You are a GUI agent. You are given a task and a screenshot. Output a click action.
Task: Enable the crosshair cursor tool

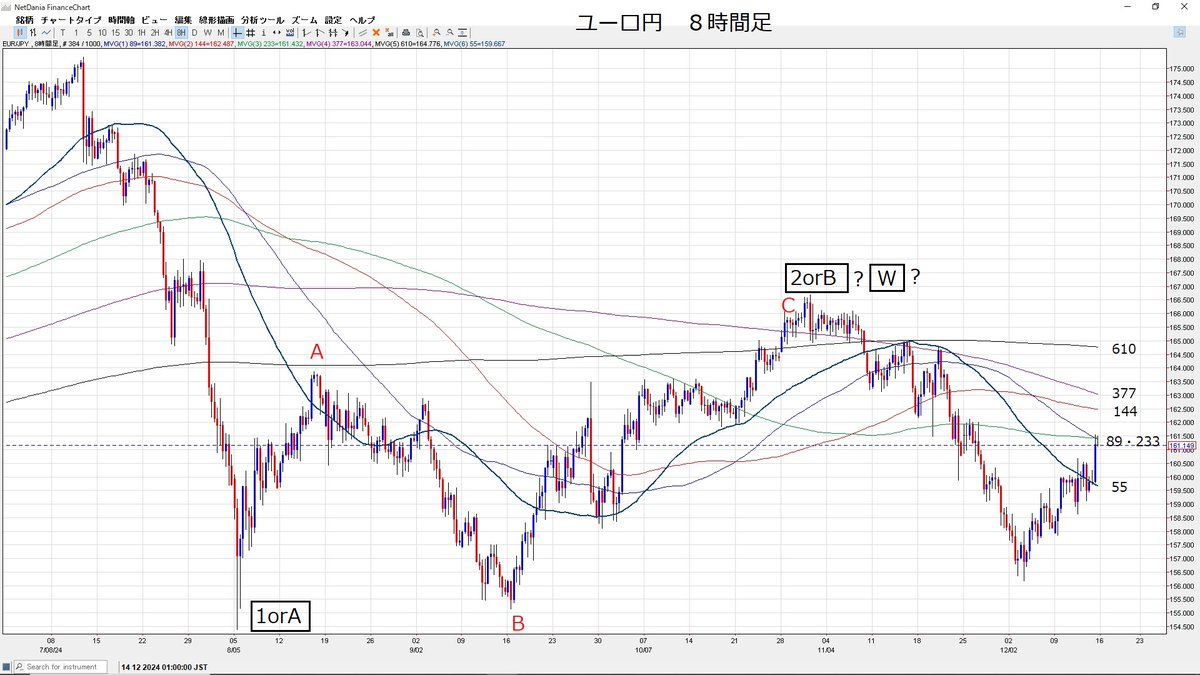[237, 33]
